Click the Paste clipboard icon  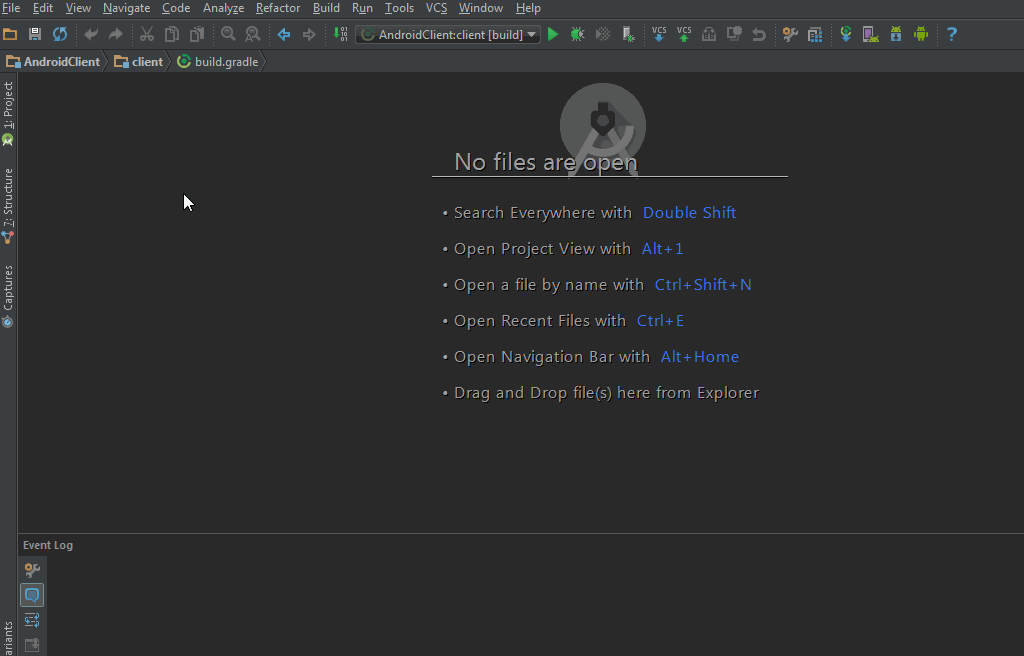point(197,34)
